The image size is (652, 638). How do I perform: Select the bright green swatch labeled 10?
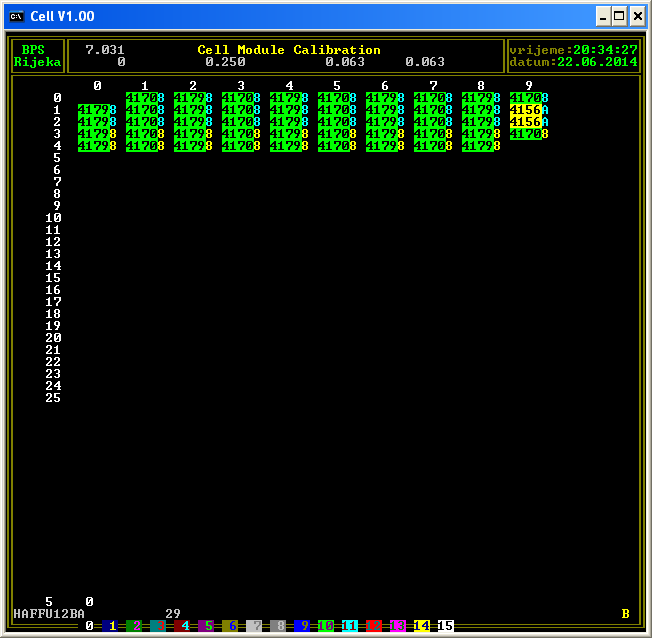pyautogui.click(x=326, y=626)
